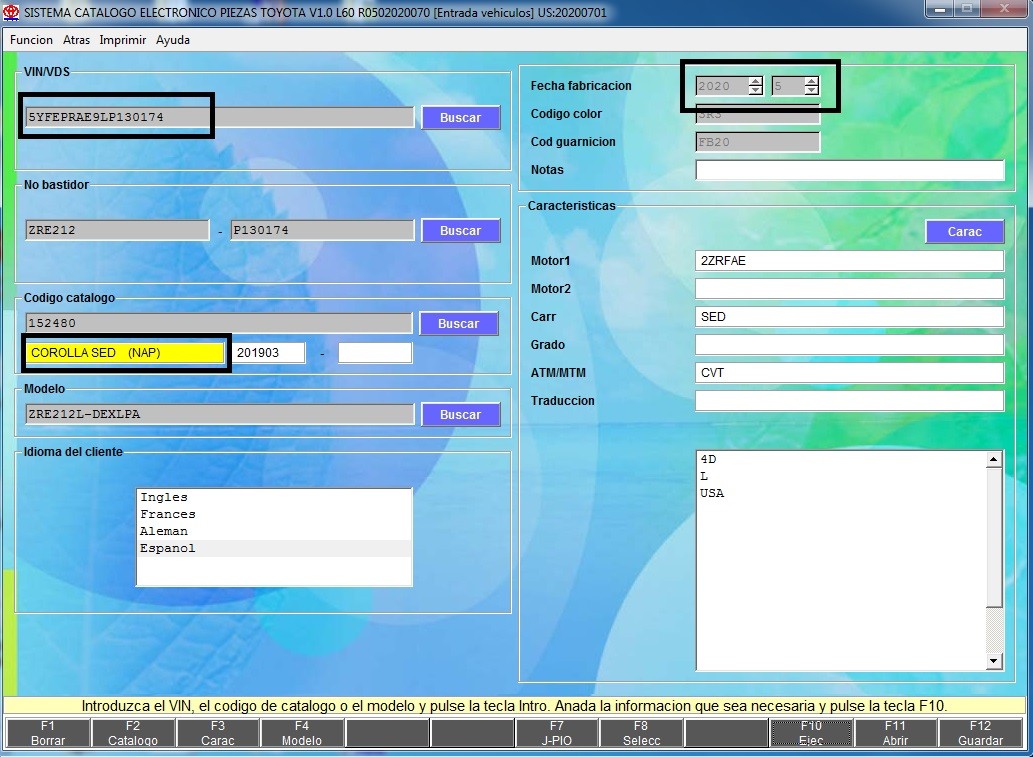Open the Funcion menu
The image size is (1033, 757).
(31, 40)
